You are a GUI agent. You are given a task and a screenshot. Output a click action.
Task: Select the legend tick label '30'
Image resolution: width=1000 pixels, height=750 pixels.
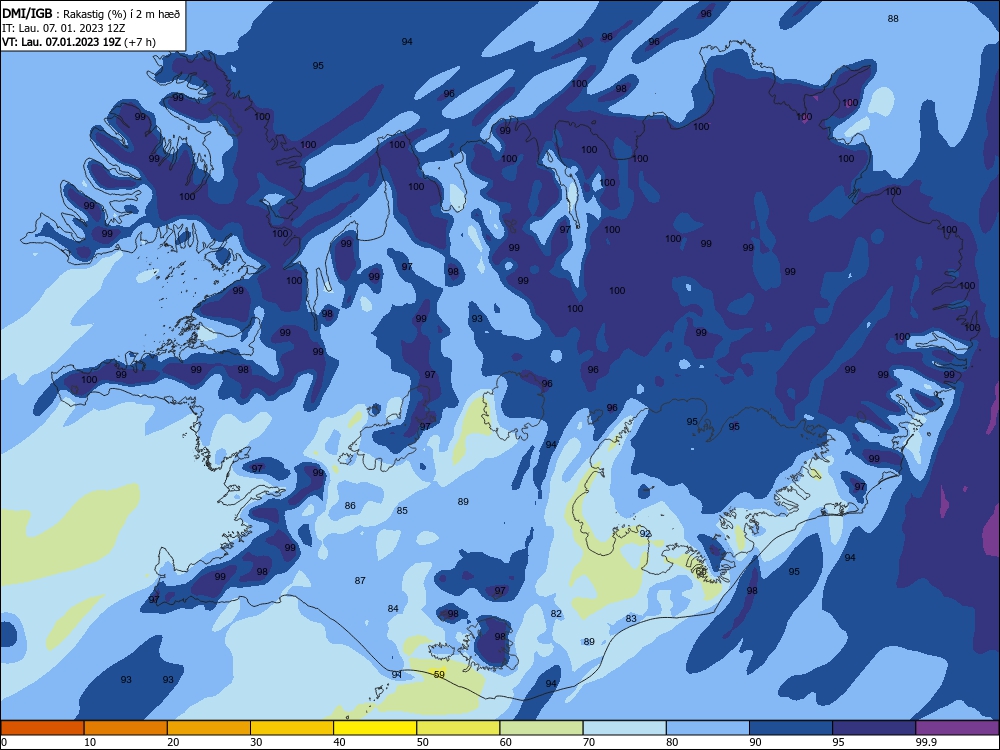click(256, 742)
